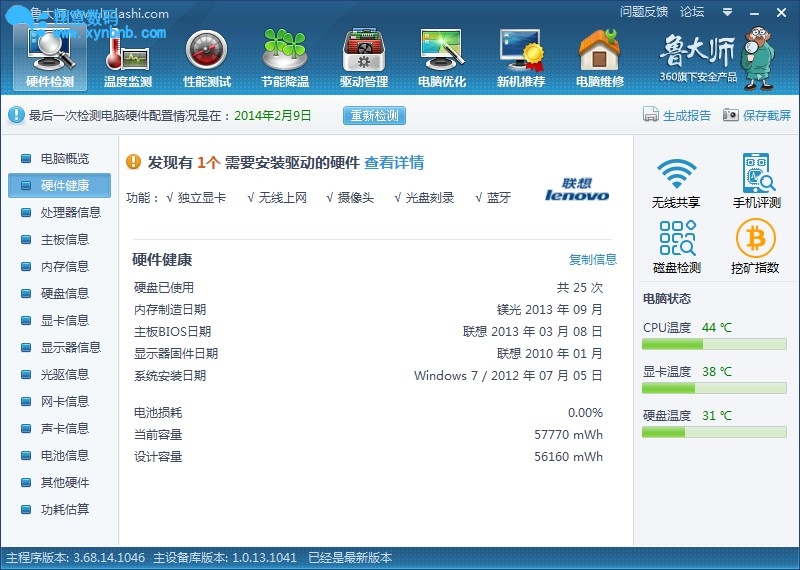800x570 pixels.
Task: Select 处理器信息 in the left sidebar
Action: click(70, 213)
